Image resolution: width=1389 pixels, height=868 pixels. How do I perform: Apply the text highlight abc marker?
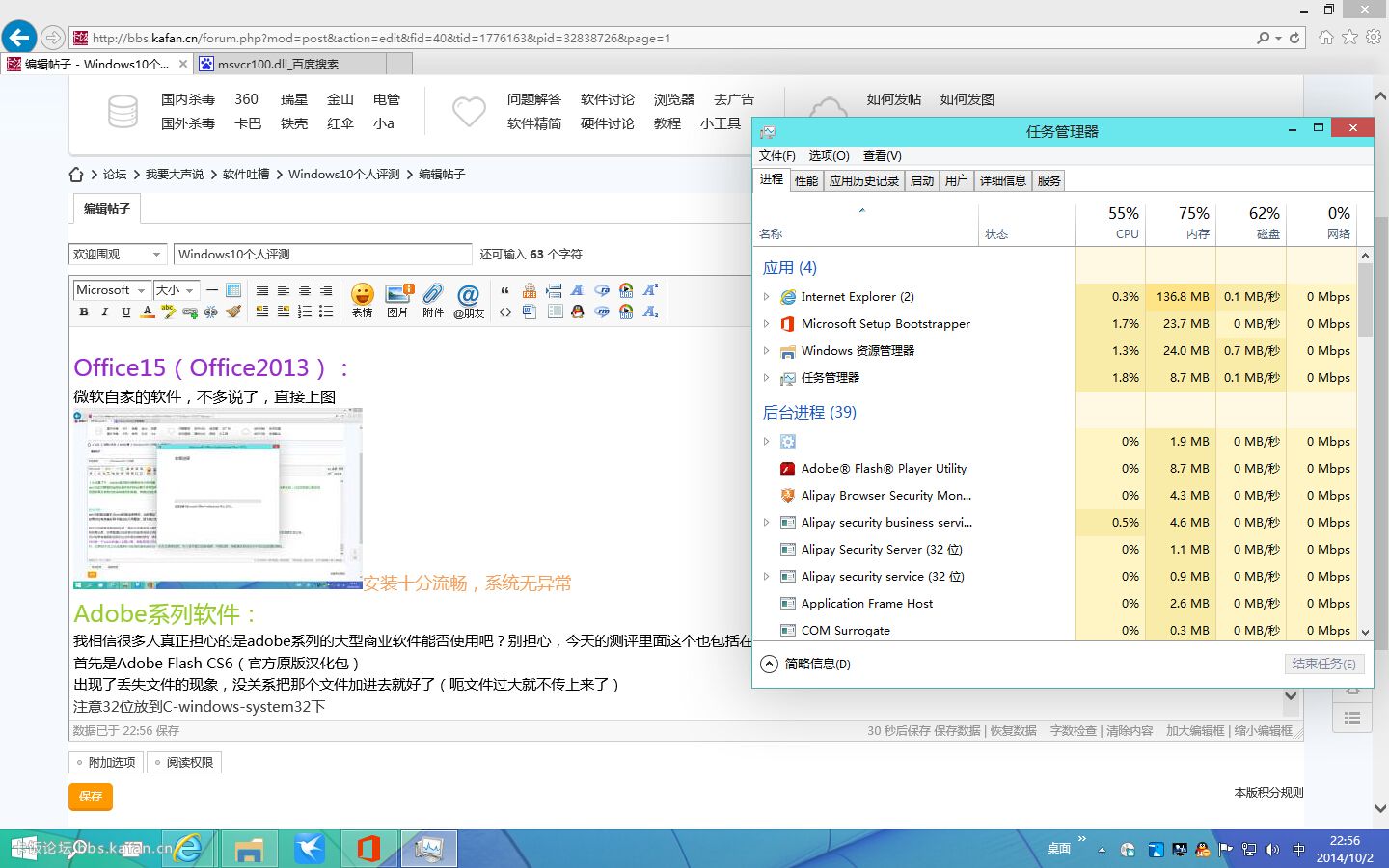[168, 312]
